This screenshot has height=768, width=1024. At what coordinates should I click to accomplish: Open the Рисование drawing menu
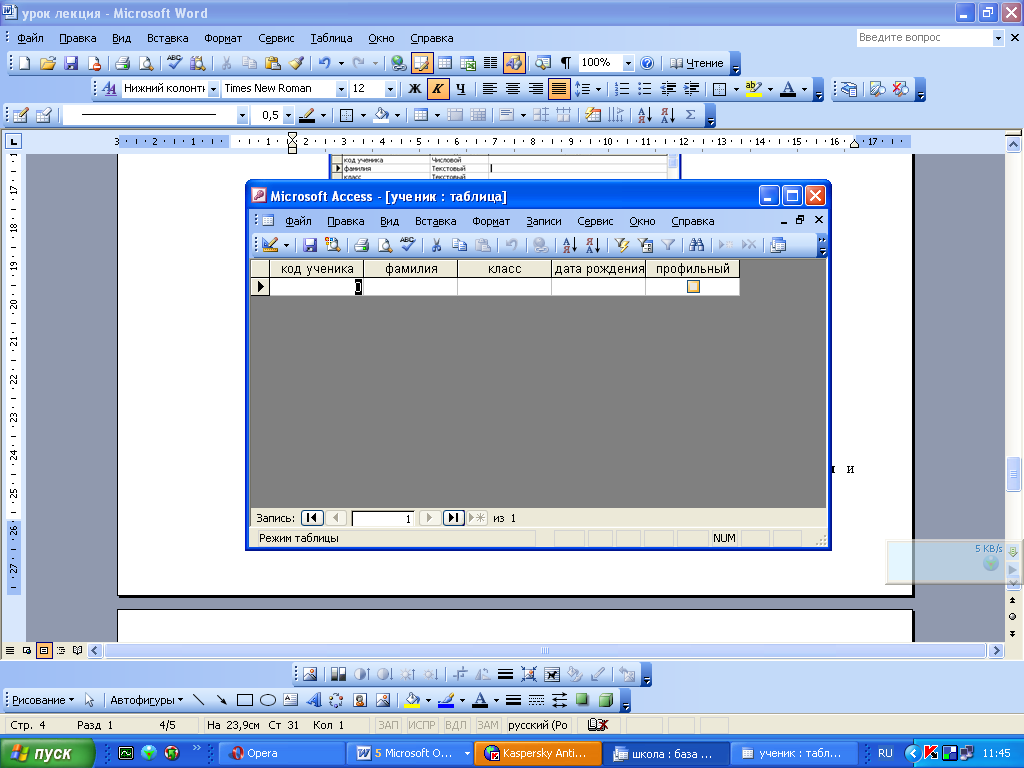[x=43, y=700]
